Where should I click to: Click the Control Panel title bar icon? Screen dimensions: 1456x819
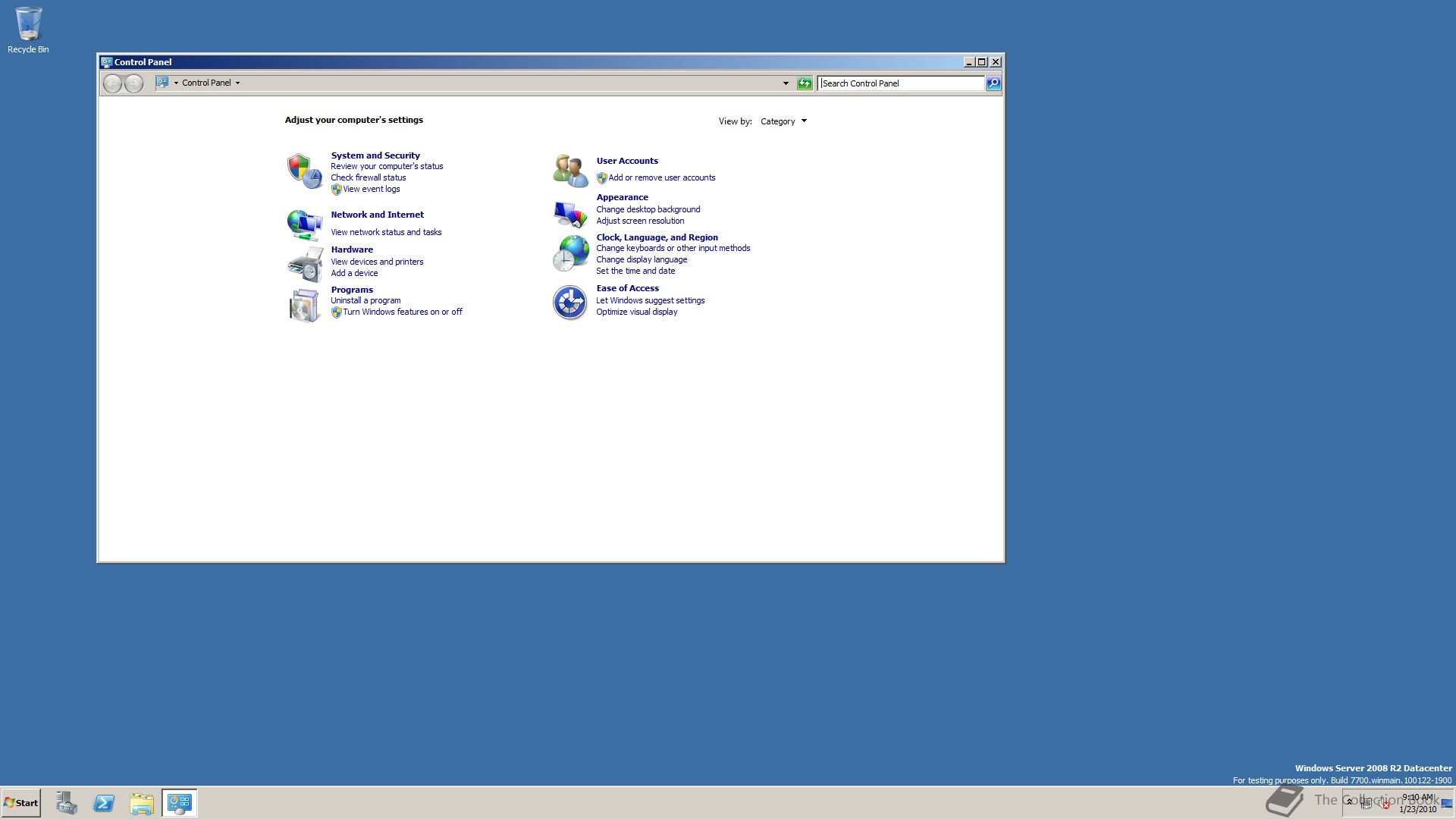click(106, 62)
